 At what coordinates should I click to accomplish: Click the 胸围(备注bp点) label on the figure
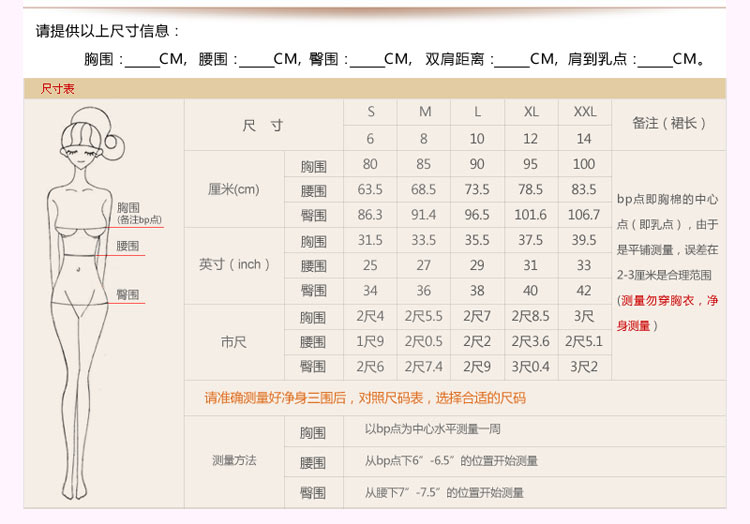tap(139, 213)
